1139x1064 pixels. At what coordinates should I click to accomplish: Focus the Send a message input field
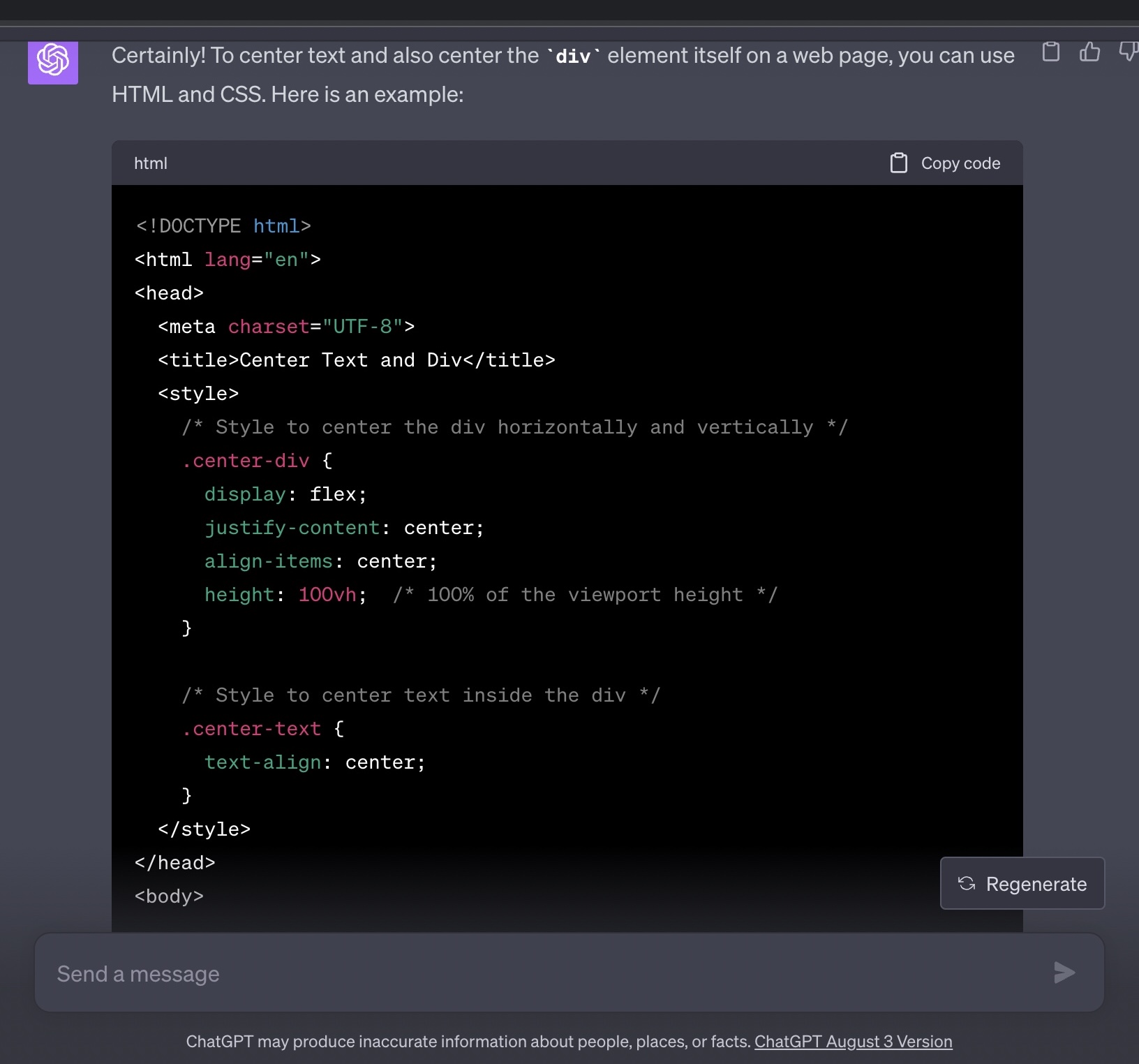[544, 973]
